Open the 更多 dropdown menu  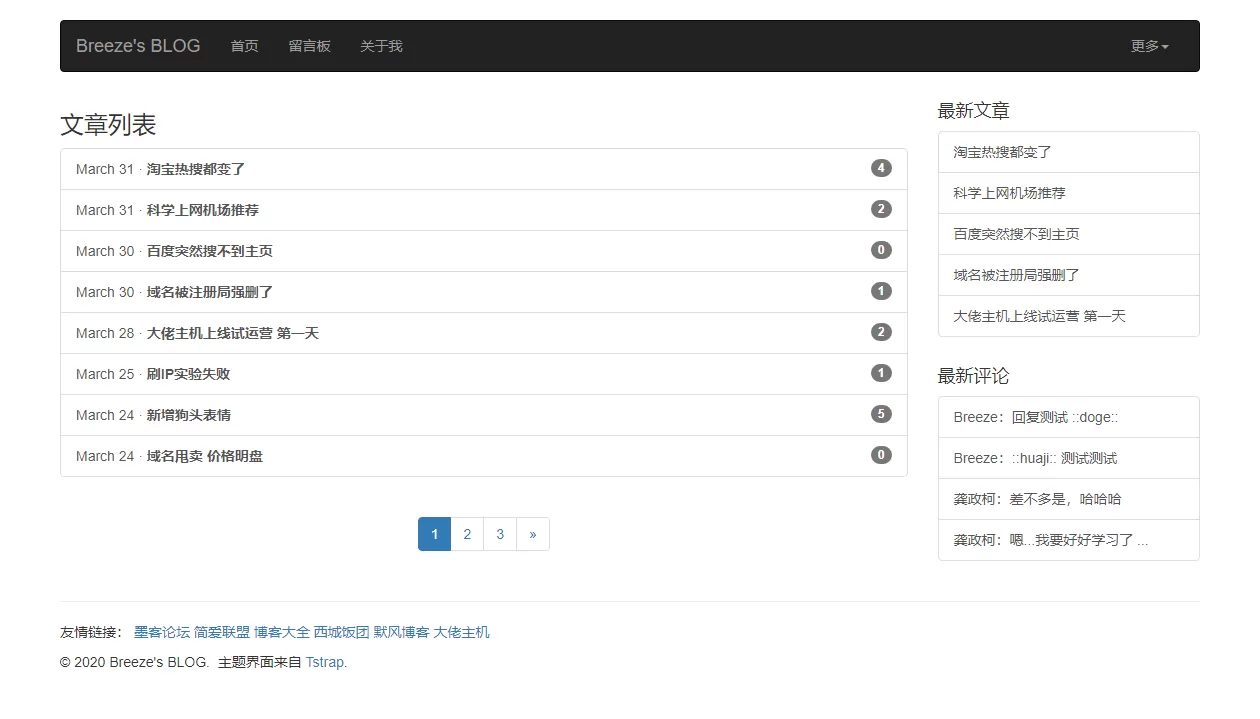pos(1149,46)
